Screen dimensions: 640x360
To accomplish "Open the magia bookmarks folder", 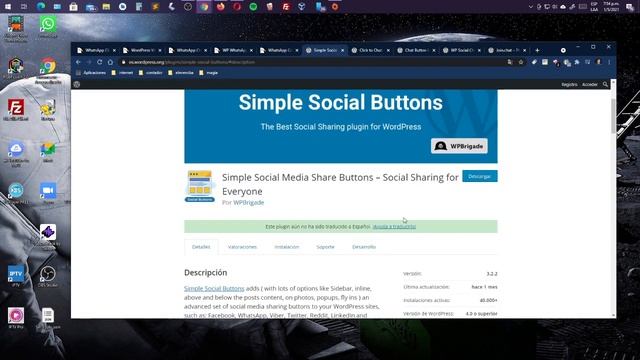I will point(208,73).
